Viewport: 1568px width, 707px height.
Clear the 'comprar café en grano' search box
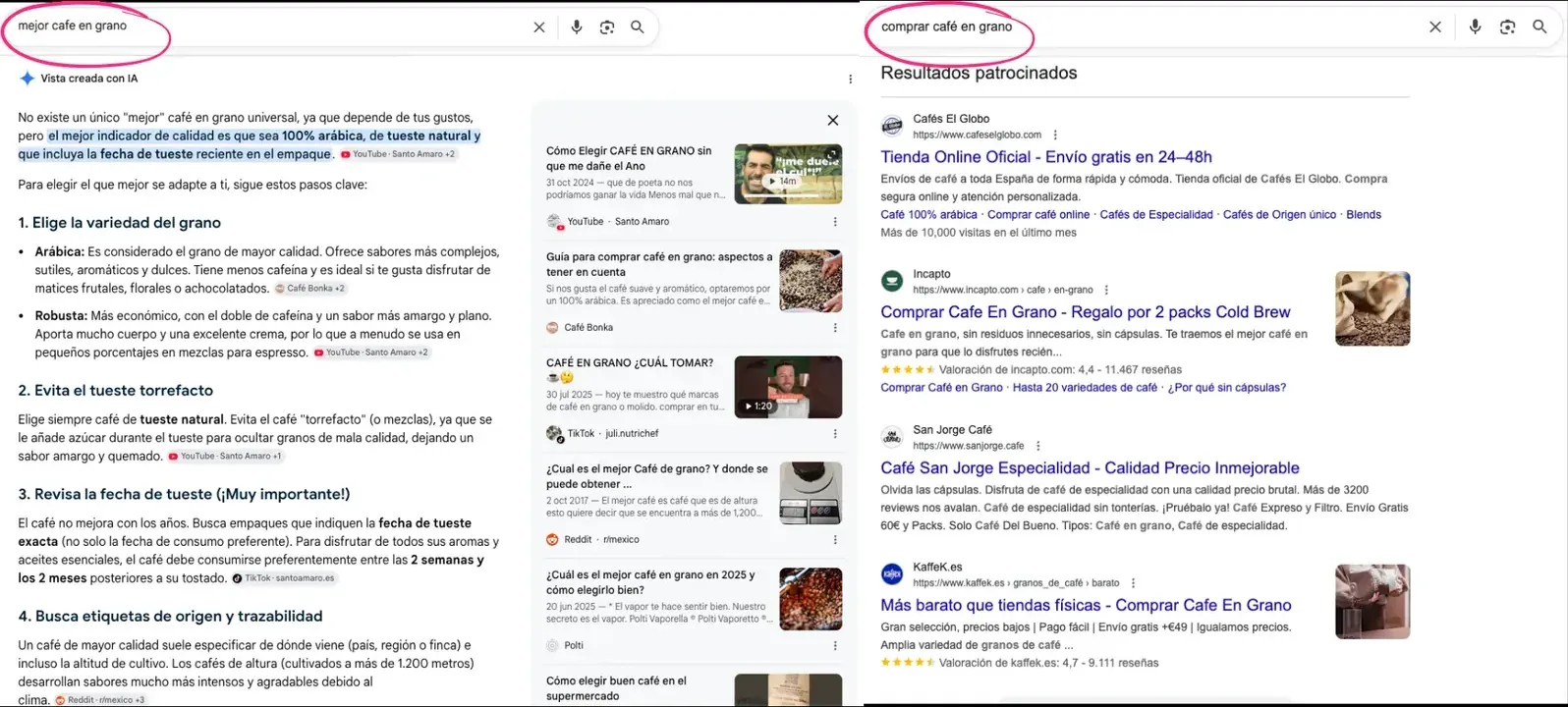click(x=1435, y=27)
